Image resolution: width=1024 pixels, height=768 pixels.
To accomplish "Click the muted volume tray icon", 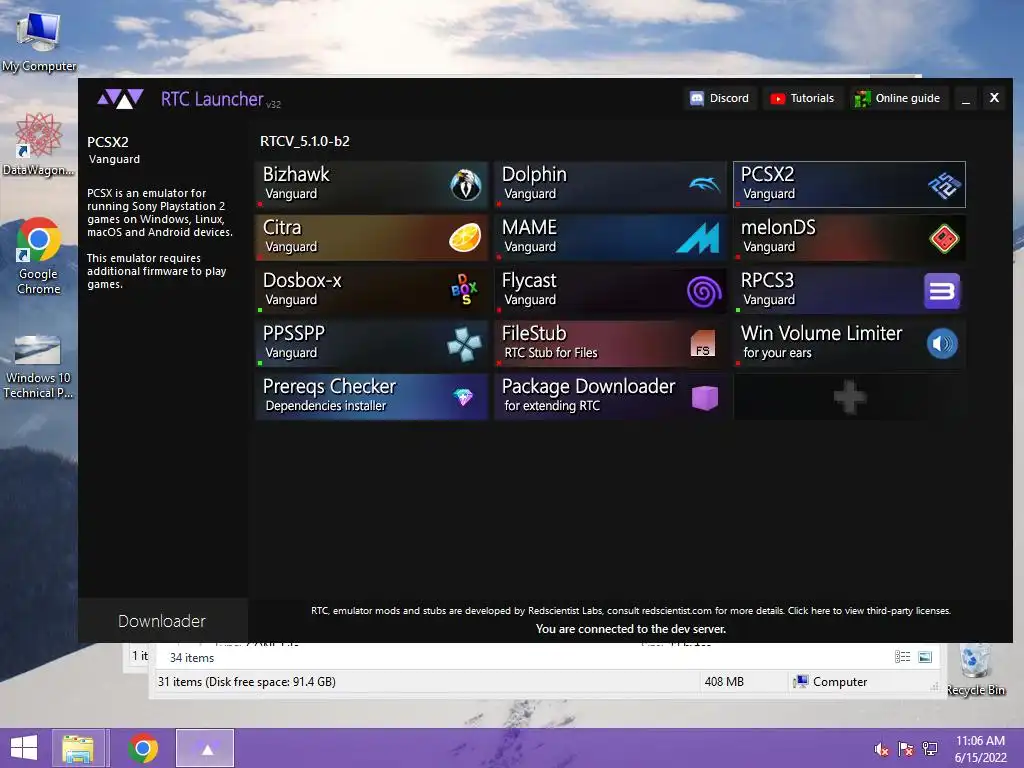I will click(881, 749).
